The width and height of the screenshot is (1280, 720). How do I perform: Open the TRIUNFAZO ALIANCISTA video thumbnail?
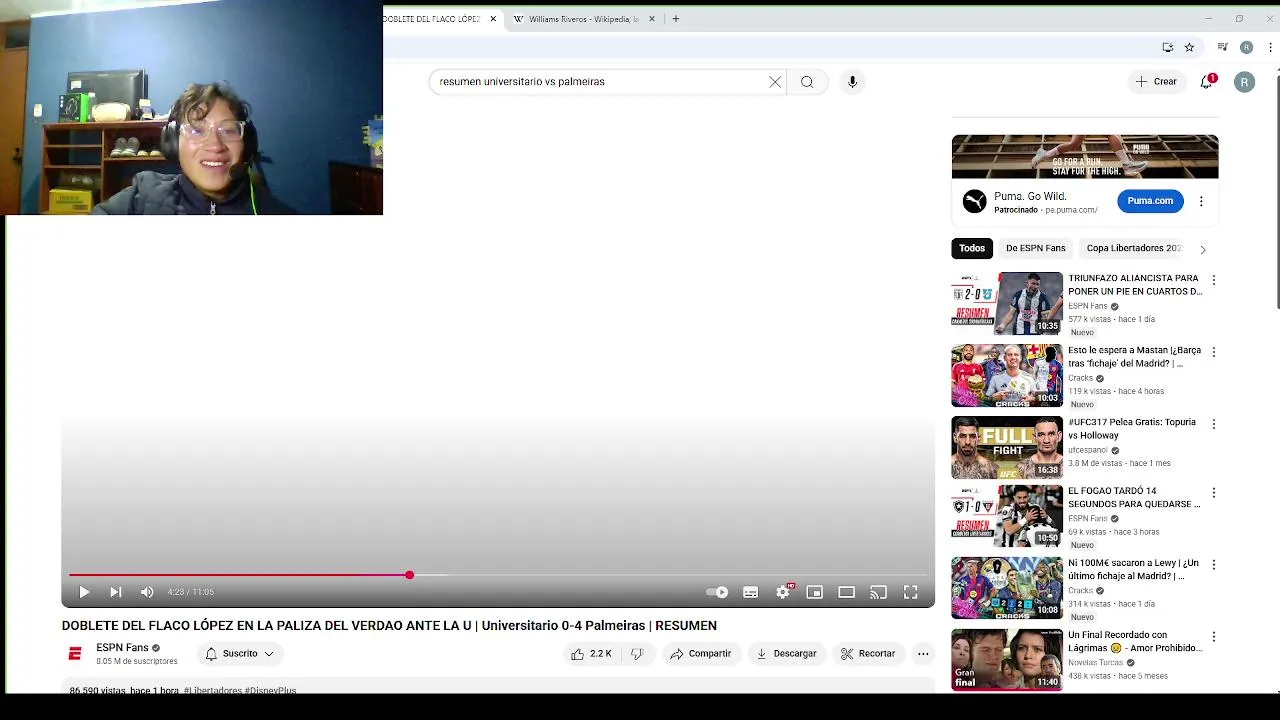pyautogui.click(x=1007, y=304)
